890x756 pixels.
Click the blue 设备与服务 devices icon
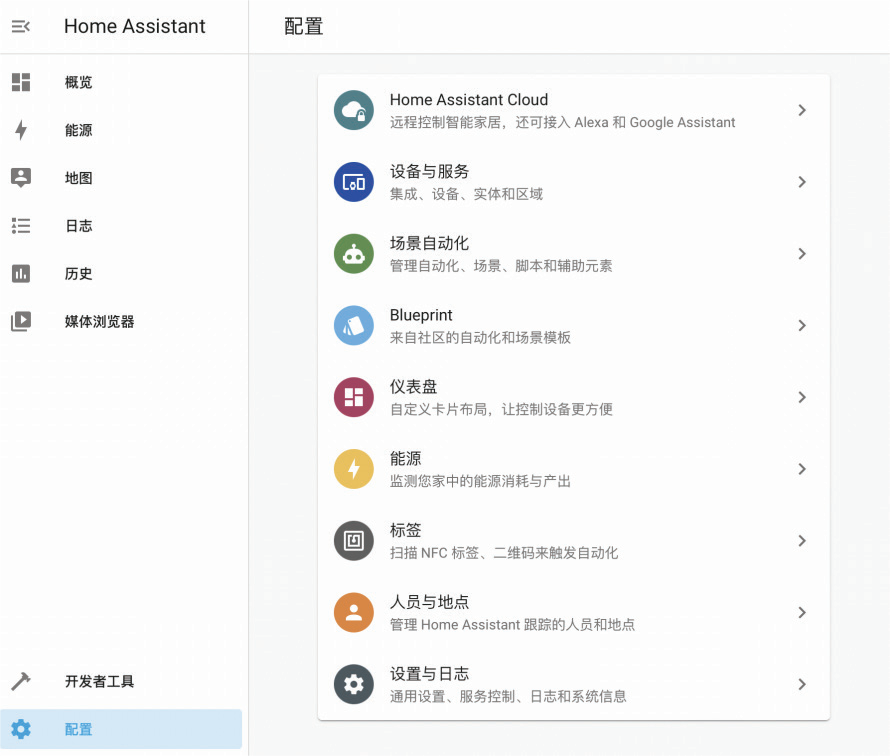354,182
